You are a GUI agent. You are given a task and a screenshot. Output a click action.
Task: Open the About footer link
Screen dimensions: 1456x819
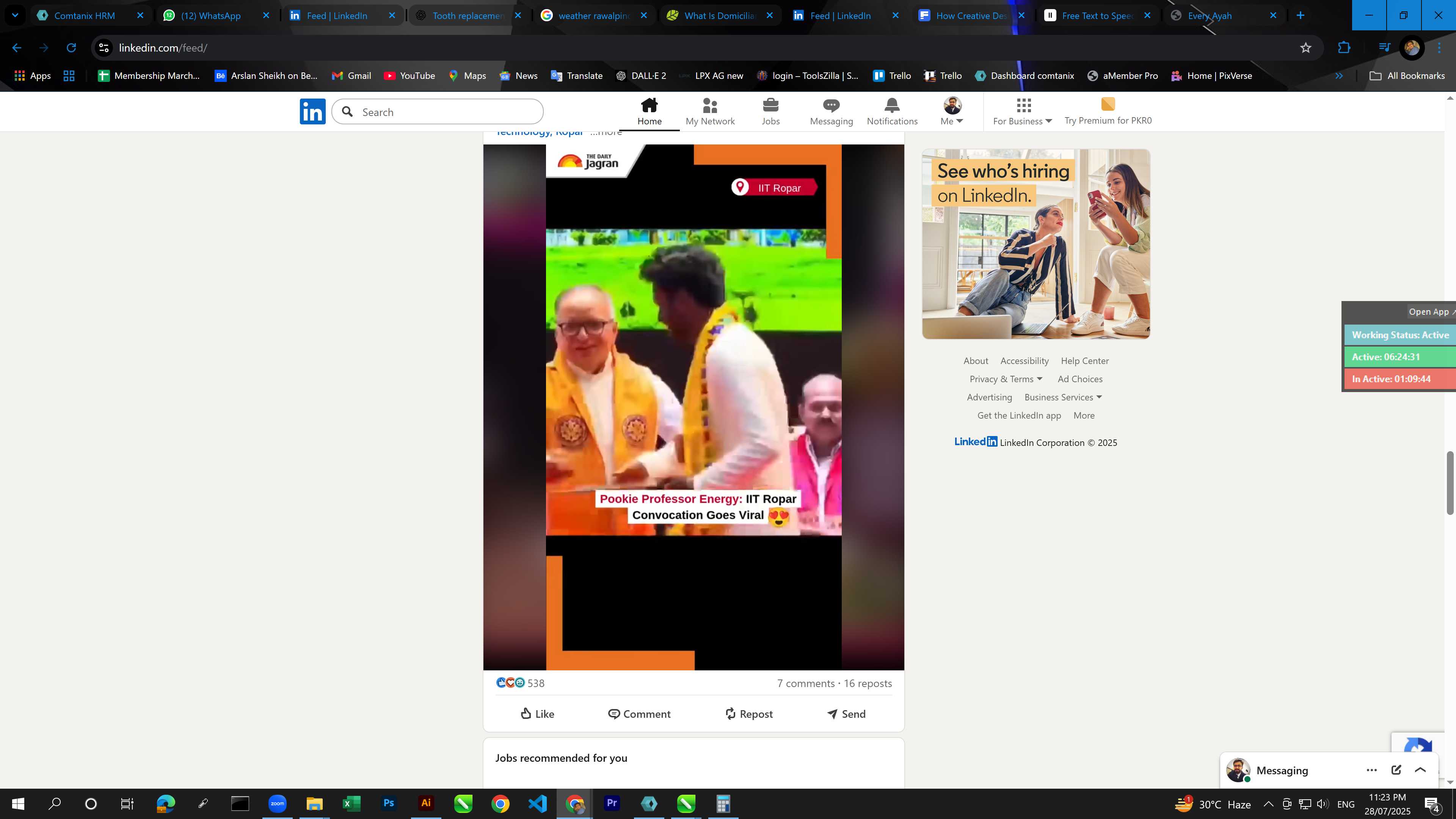pos(976,361)
